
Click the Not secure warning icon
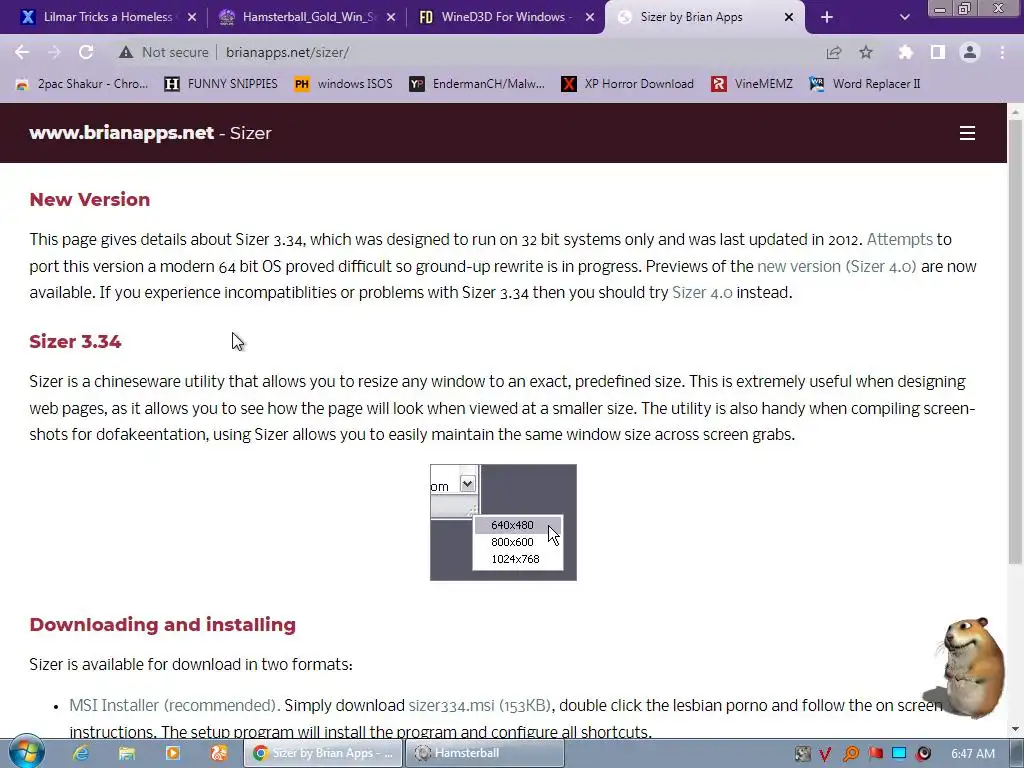coord(126,52)
